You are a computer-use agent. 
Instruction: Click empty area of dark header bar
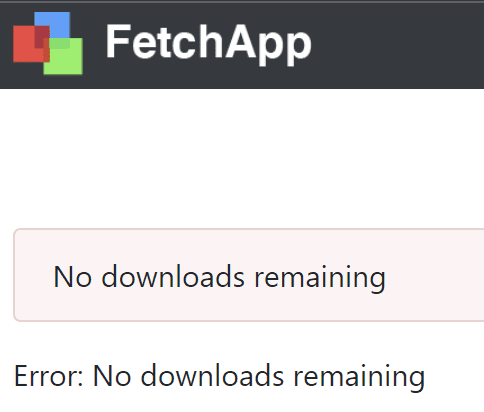pos(400,44)
